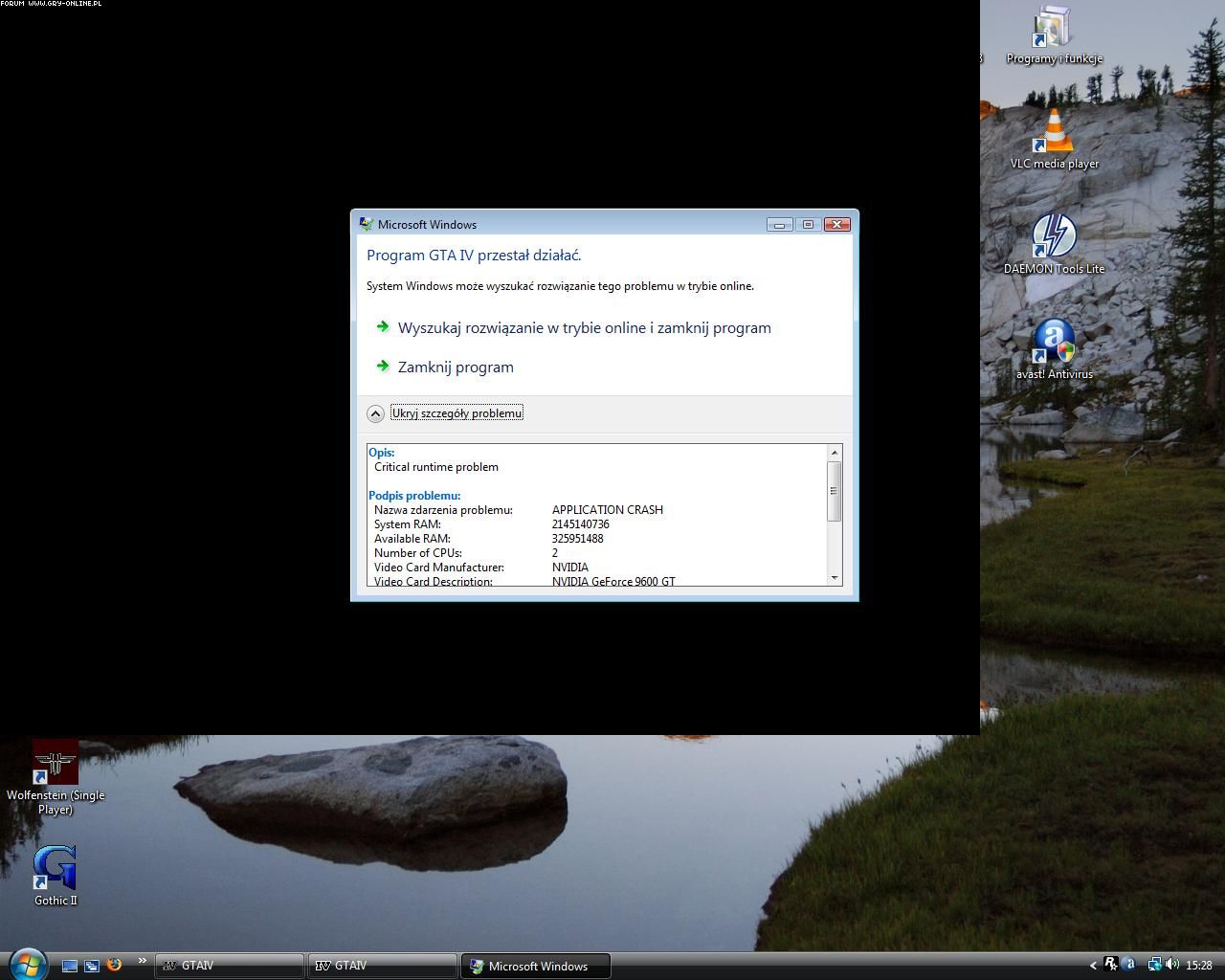Switch to the first GTAIV taskbar button

click(230, 966)
